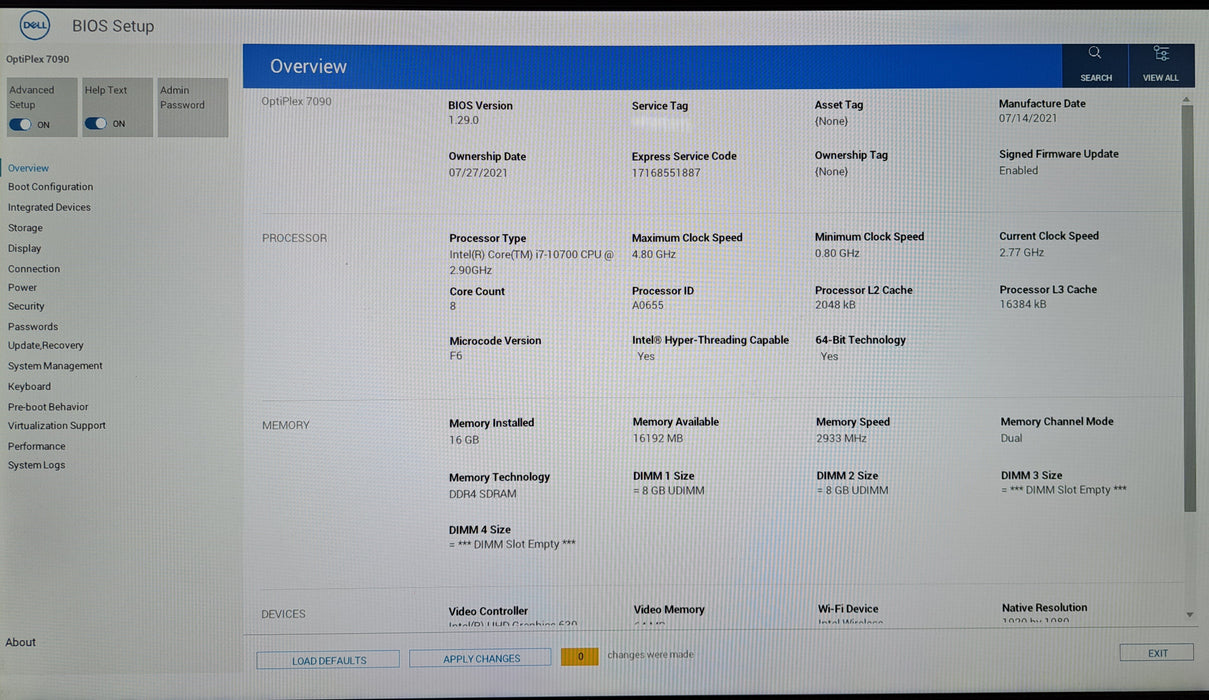Open the Passwords section
1209x700 pixels.
pos(33,326)
